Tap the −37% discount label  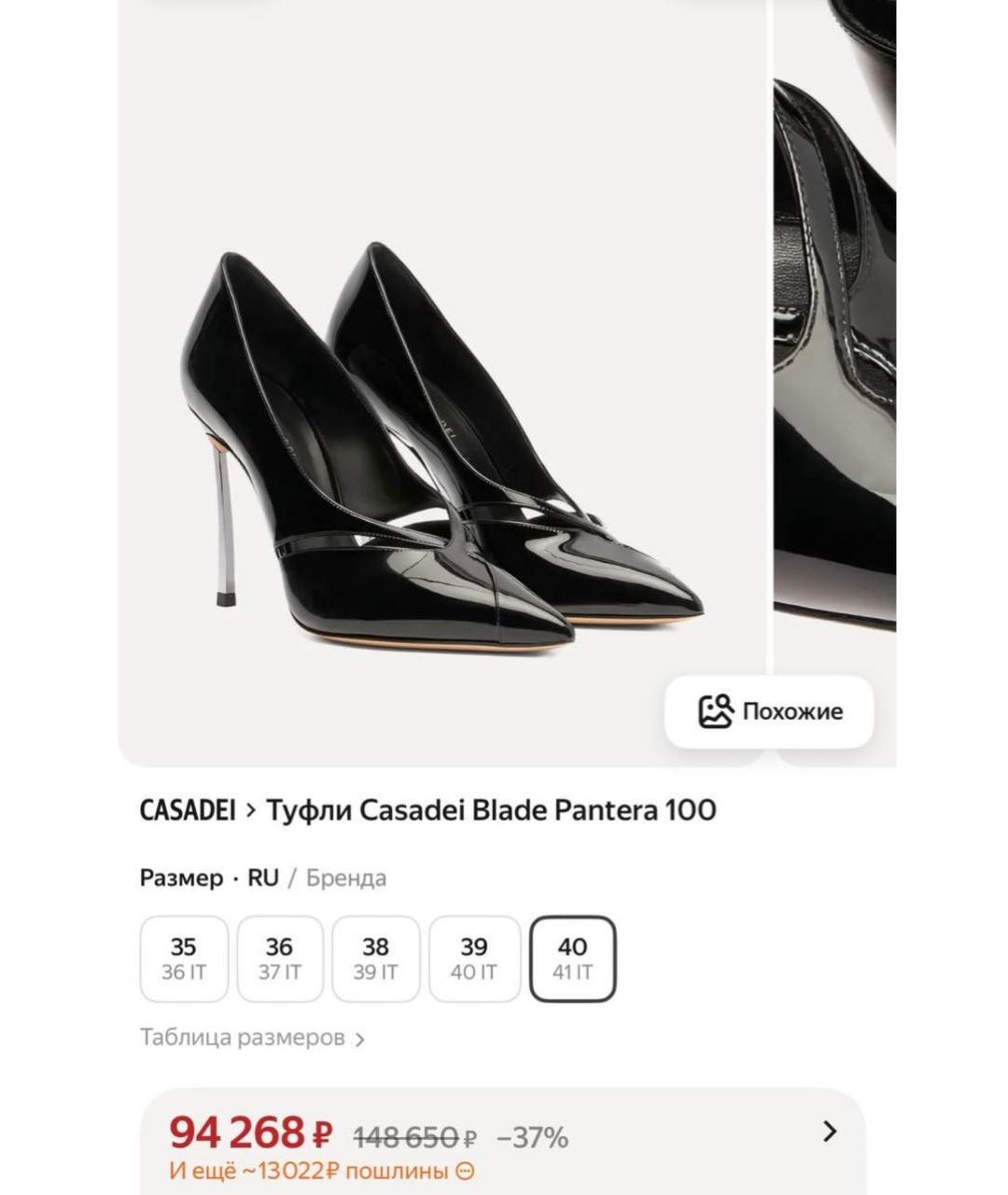click(532, 1138)
